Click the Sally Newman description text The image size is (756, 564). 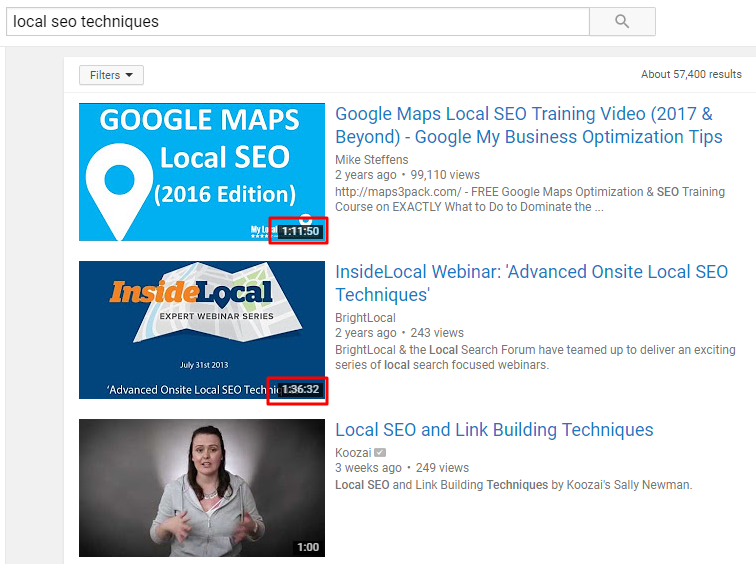pos(513,485)
